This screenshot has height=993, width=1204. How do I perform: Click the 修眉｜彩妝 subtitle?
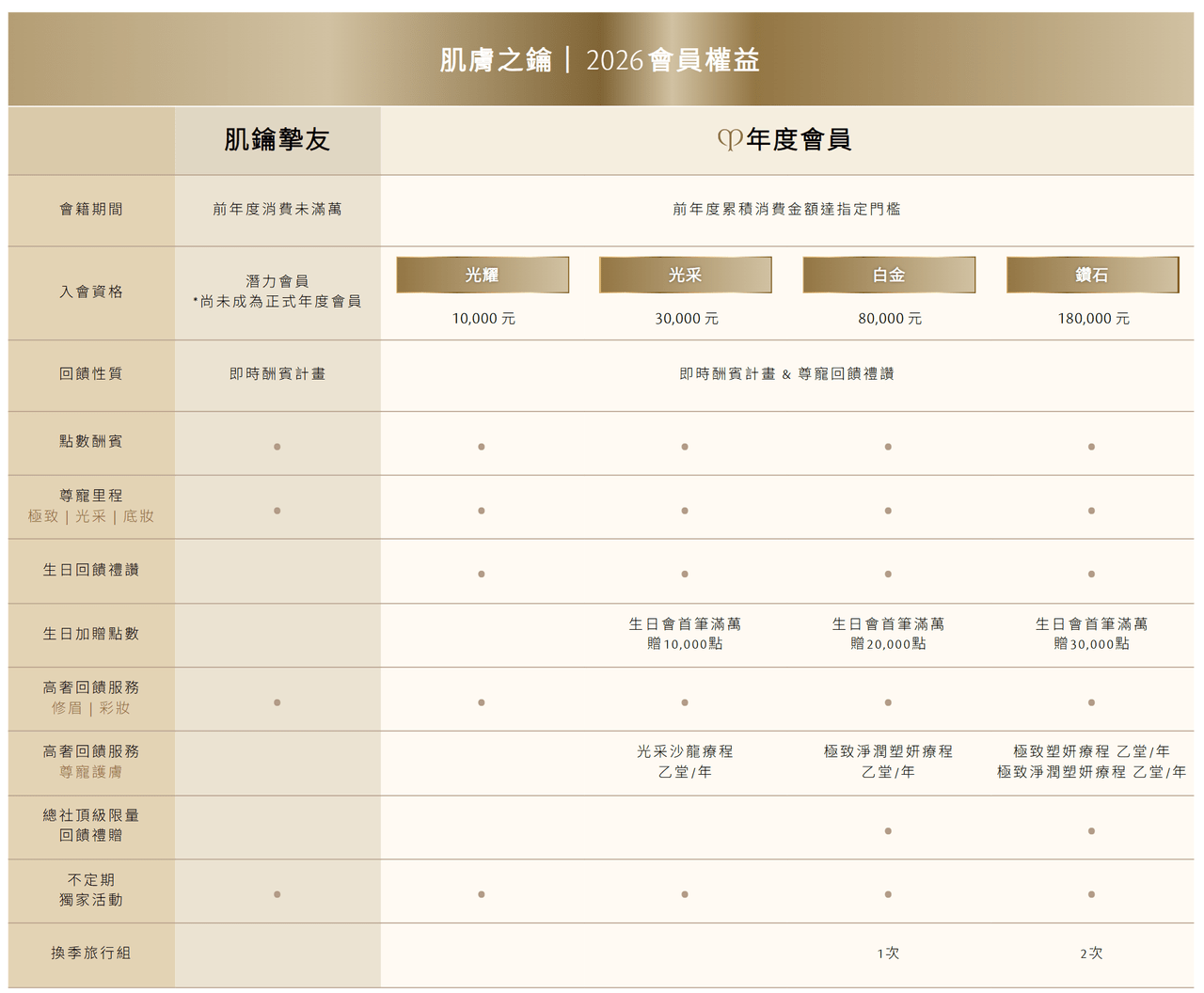[91, 708]
